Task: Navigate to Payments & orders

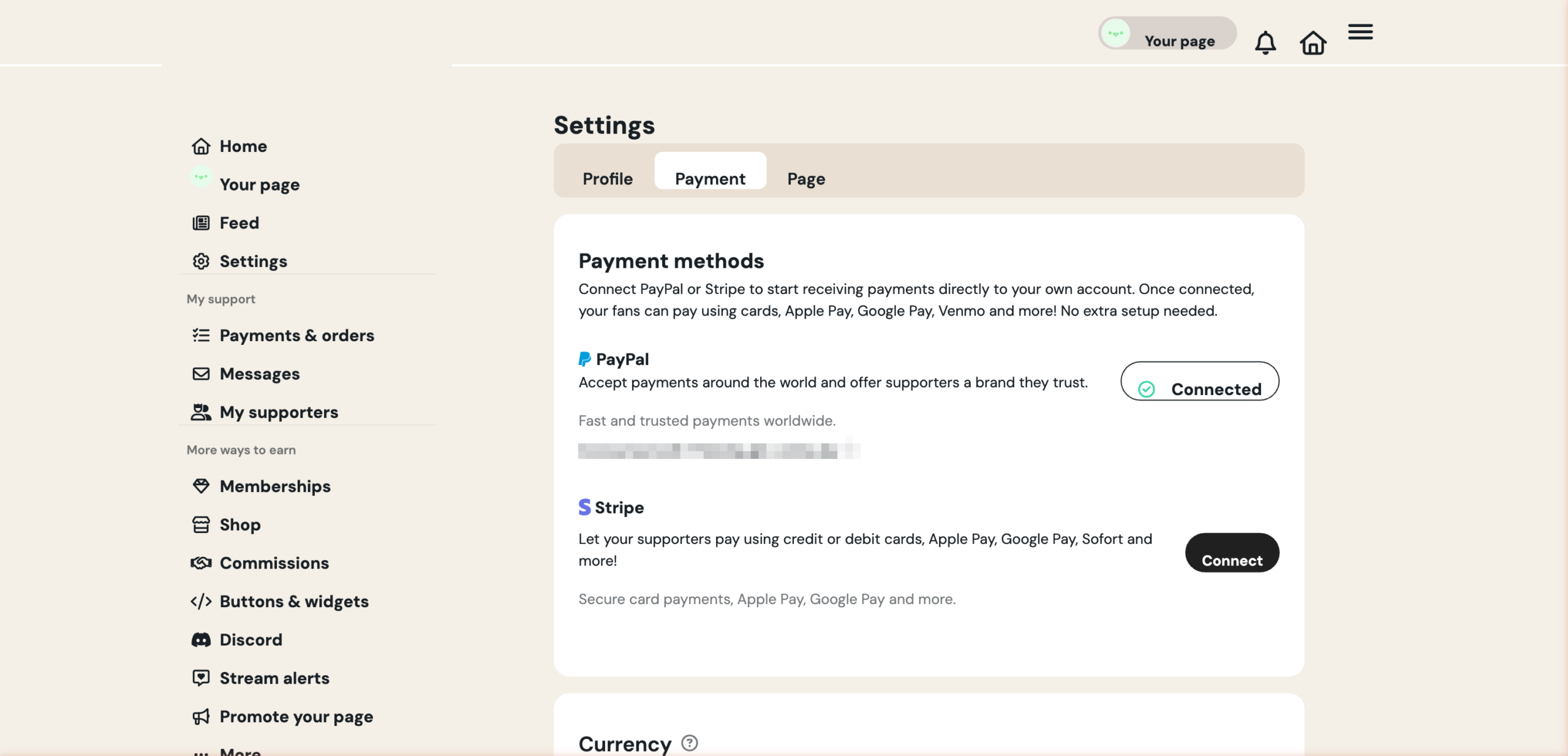Action: click(296, 335)
